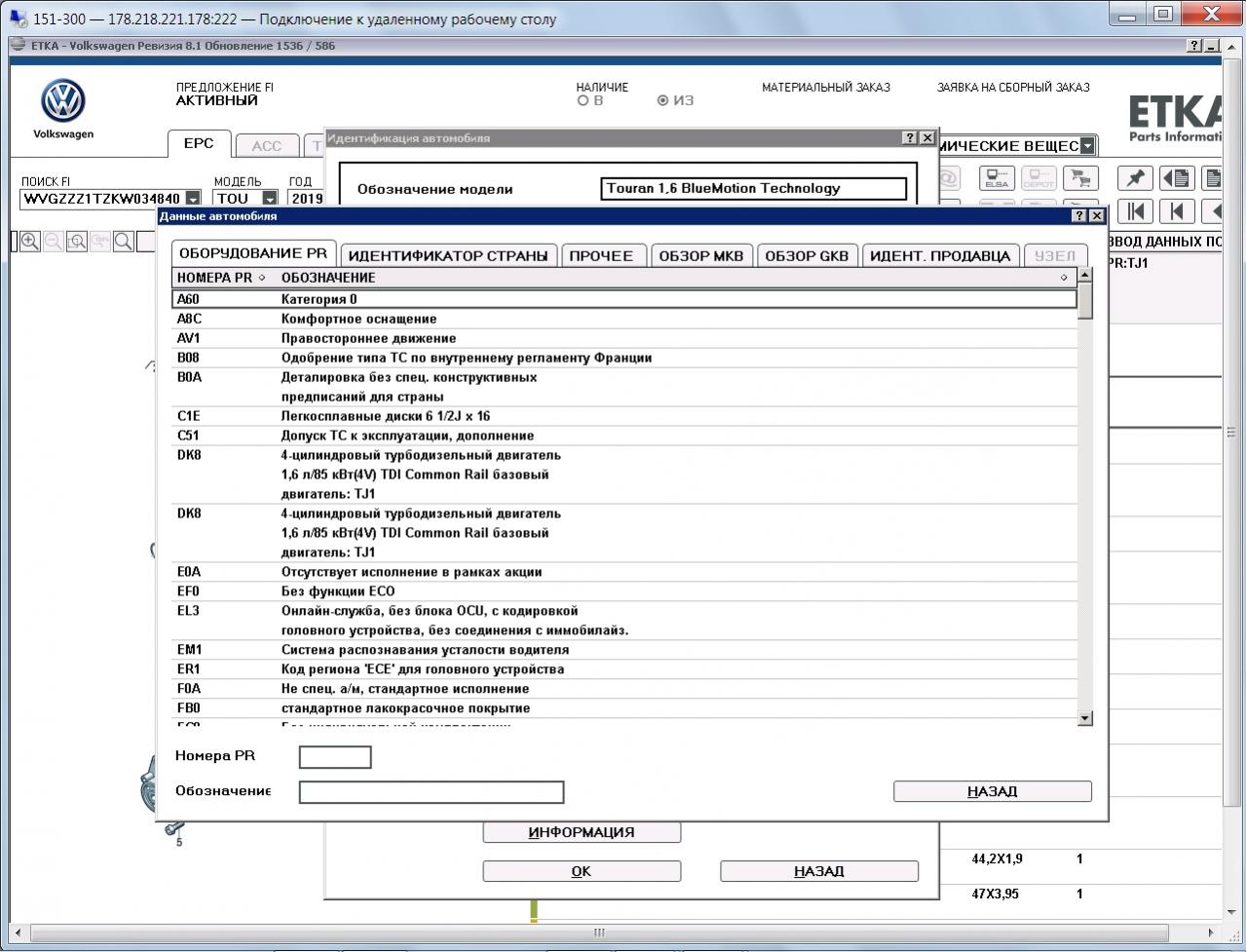Open help in Идентификация автомобиля dialog
This screenshot has height=952, width=1246.
(910, 138)
